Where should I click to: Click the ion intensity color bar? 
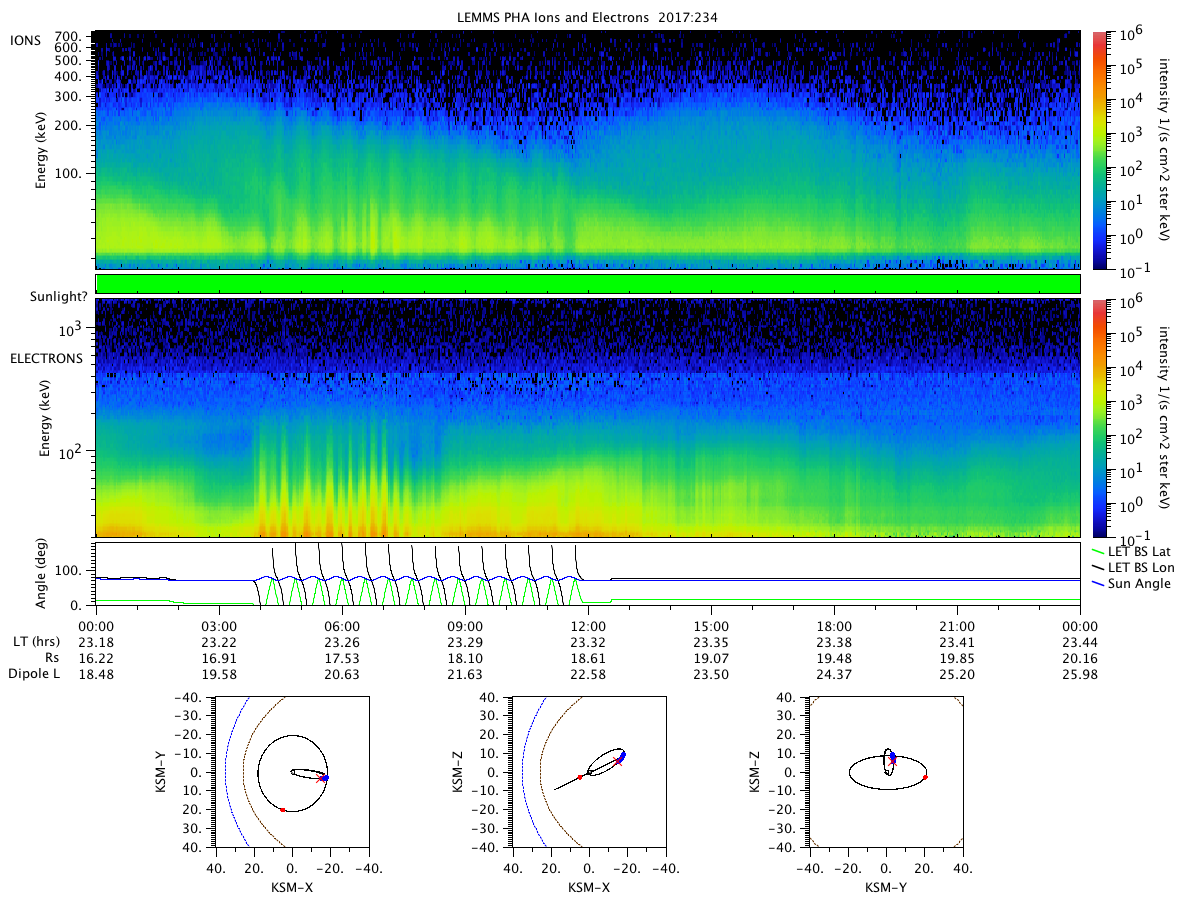(x=1099, y=150)
